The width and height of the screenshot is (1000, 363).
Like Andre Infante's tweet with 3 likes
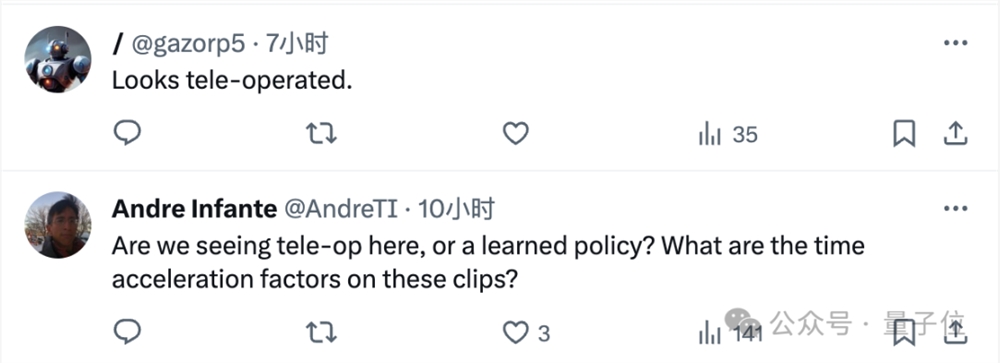526,332
